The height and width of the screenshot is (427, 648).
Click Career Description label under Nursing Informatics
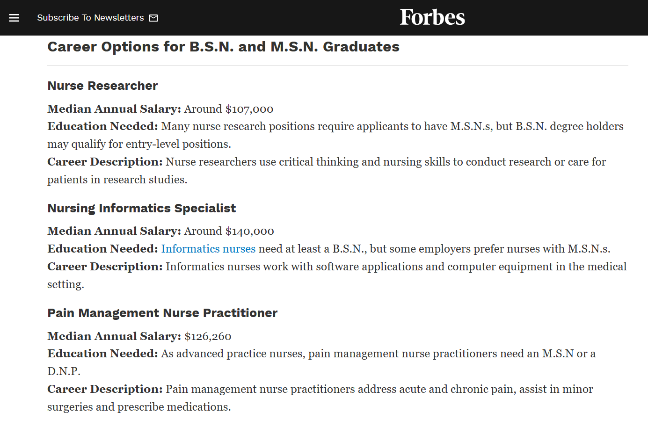click(105, 267)
